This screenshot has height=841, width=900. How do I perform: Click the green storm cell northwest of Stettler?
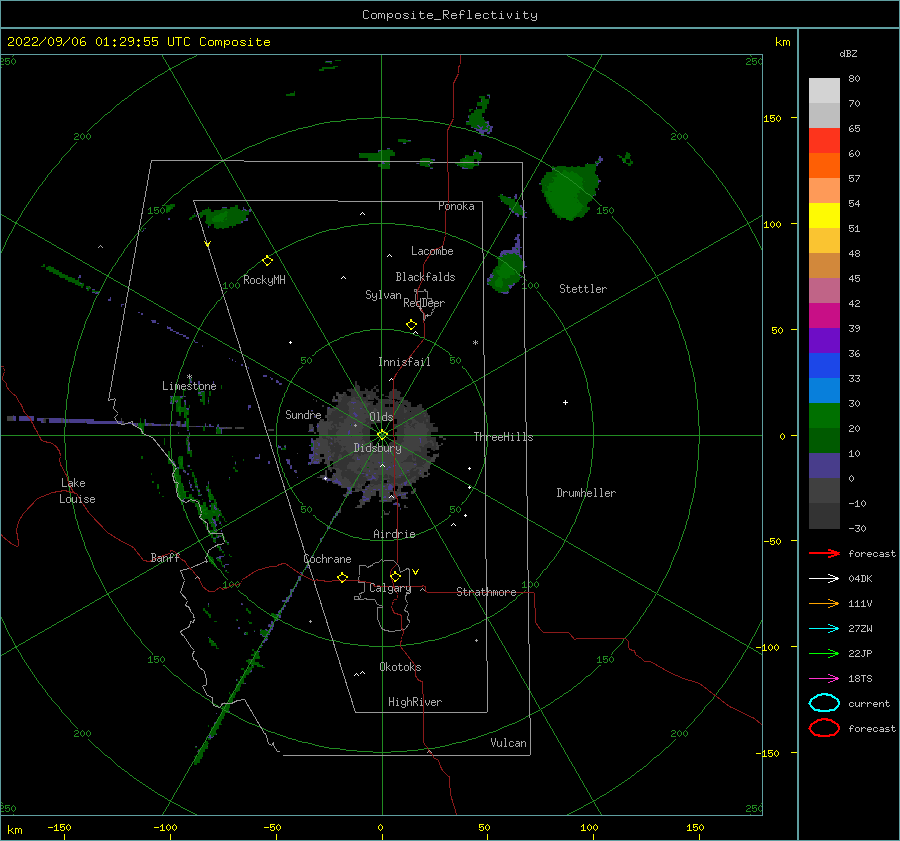pyautogui.click(x=570, y=191)
